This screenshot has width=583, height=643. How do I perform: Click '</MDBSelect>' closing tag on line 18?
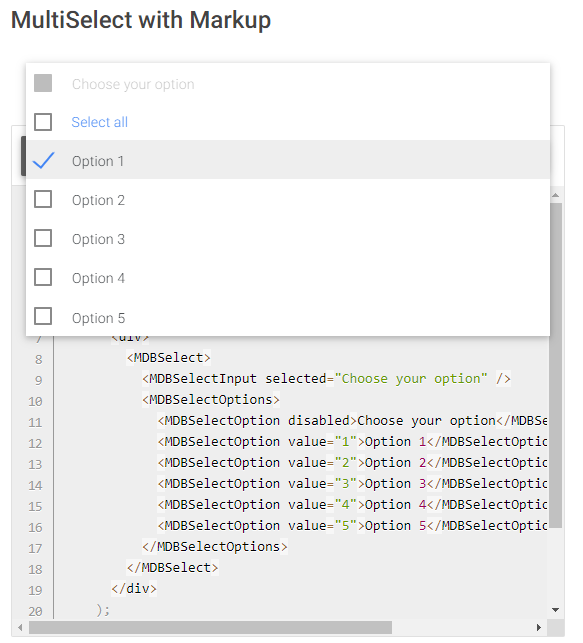tap(173, 568)
